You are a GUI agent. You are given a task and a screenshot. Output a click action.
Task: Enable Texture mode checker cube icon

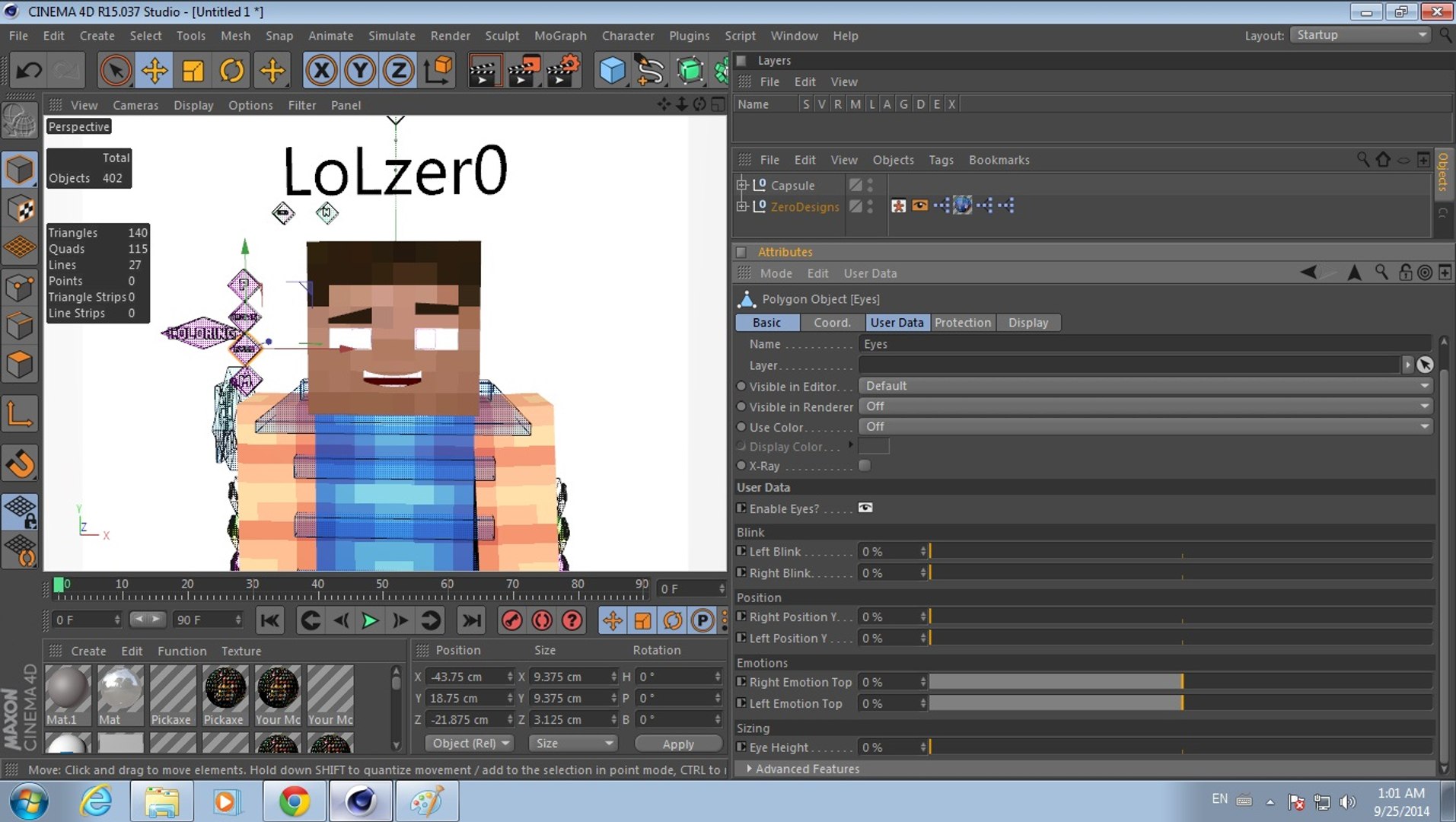point(20,209)
